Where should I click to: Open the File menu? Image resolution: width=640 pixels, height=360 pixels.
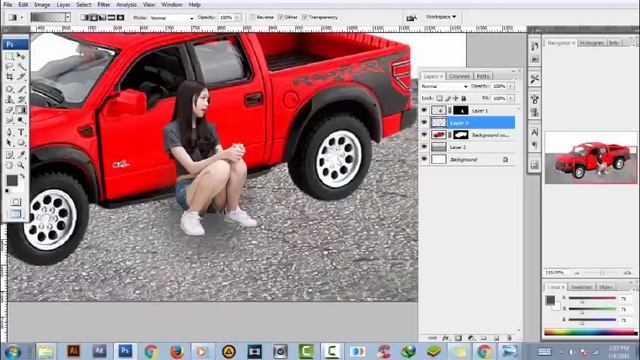pos(8,5)
